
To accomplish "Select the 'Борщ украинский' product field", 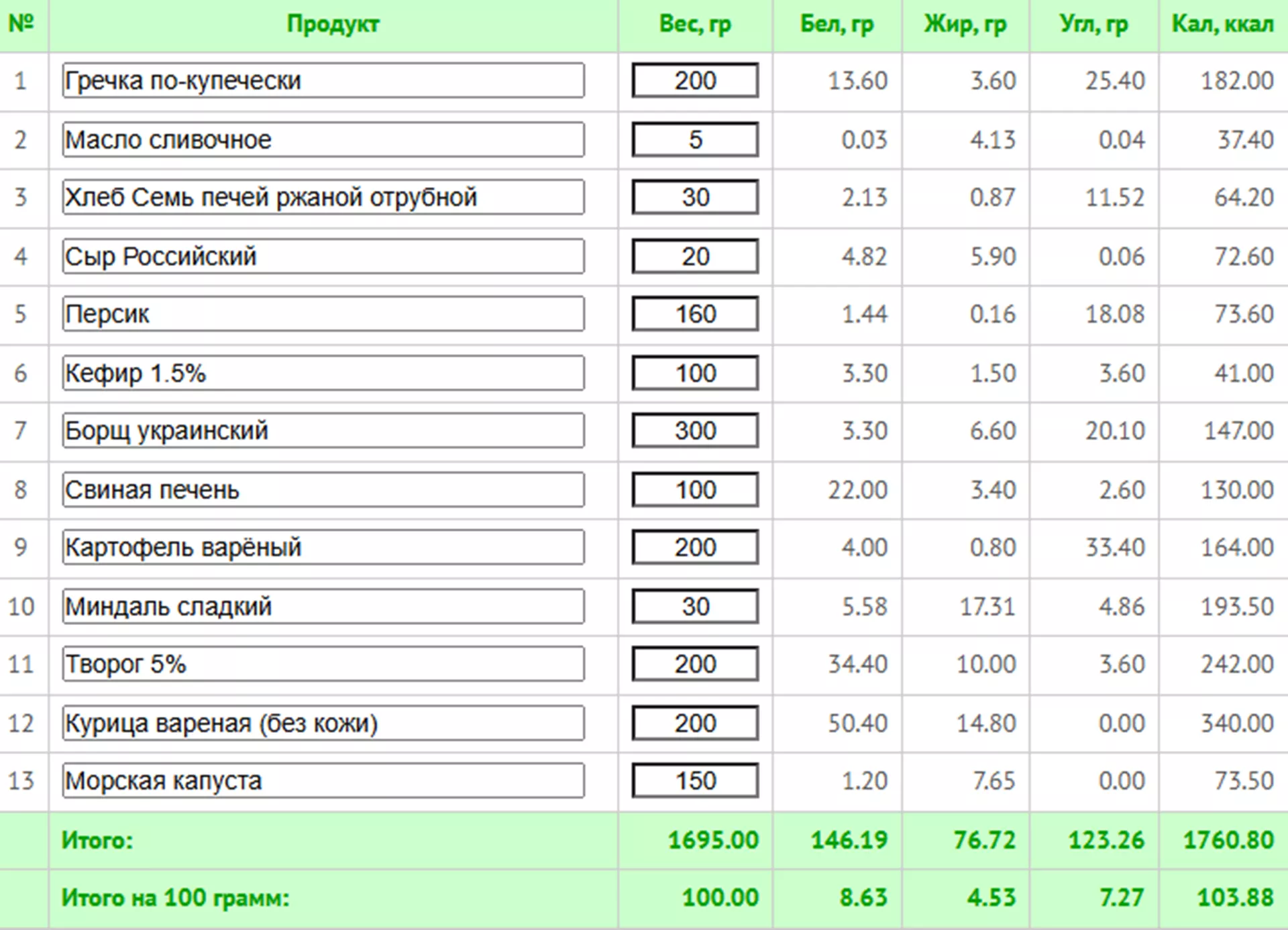I will pos(323,430).
